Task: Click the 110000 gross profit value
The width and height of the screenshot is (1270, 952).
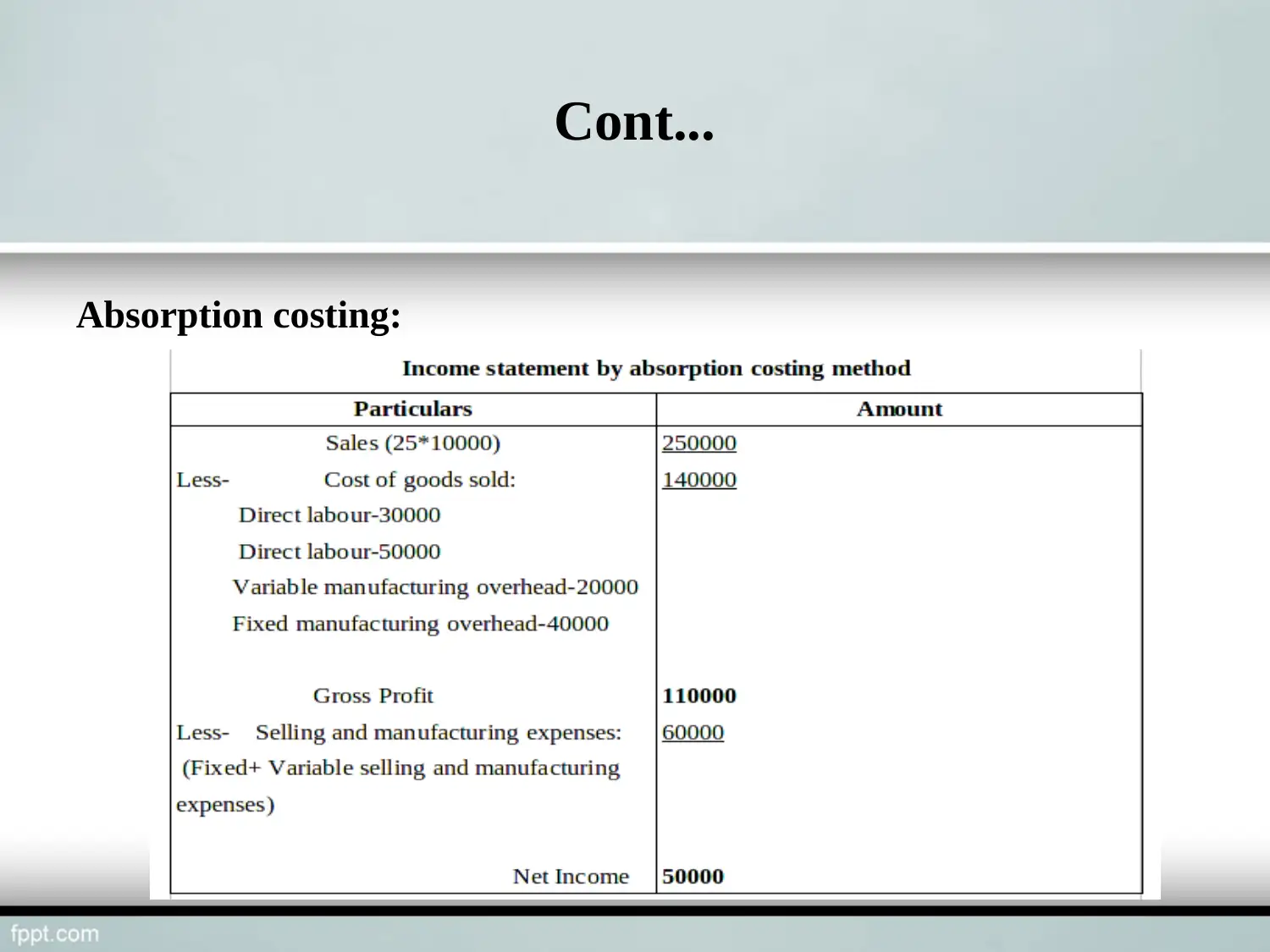Action: click(699, 696)
